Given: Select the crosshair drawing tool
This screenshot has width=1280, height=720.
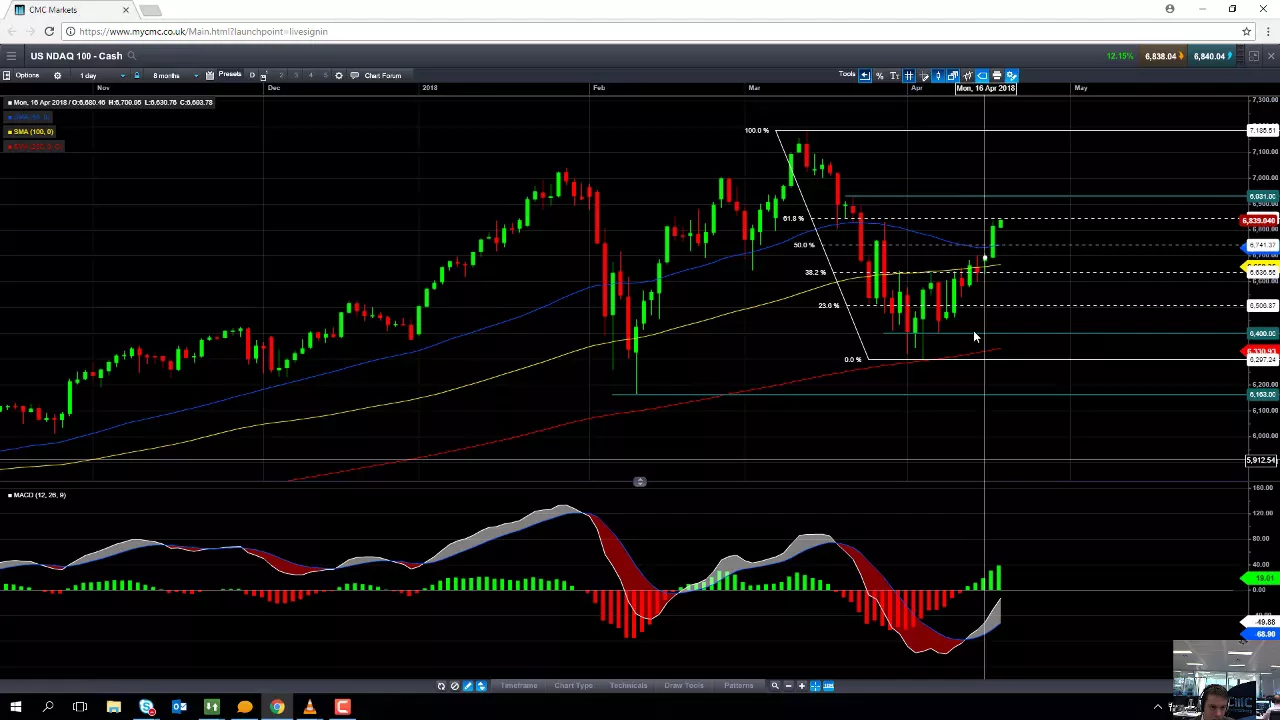Looking at the screenshot, I should click(924, 76).
